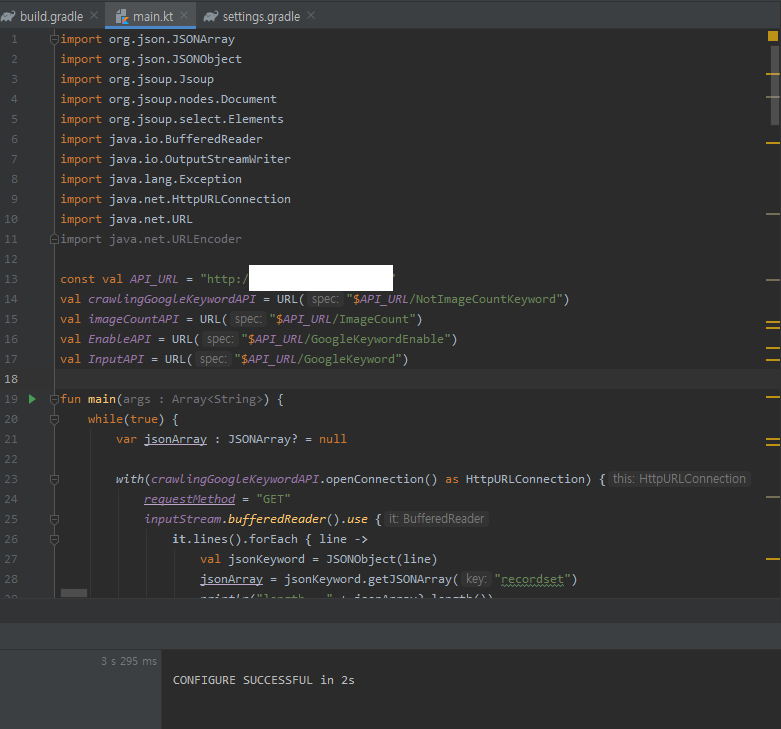Screen dimensions: 781x729
Task: Click the org.jsoup.Jsoup import line
Action: tap(137, 79)
